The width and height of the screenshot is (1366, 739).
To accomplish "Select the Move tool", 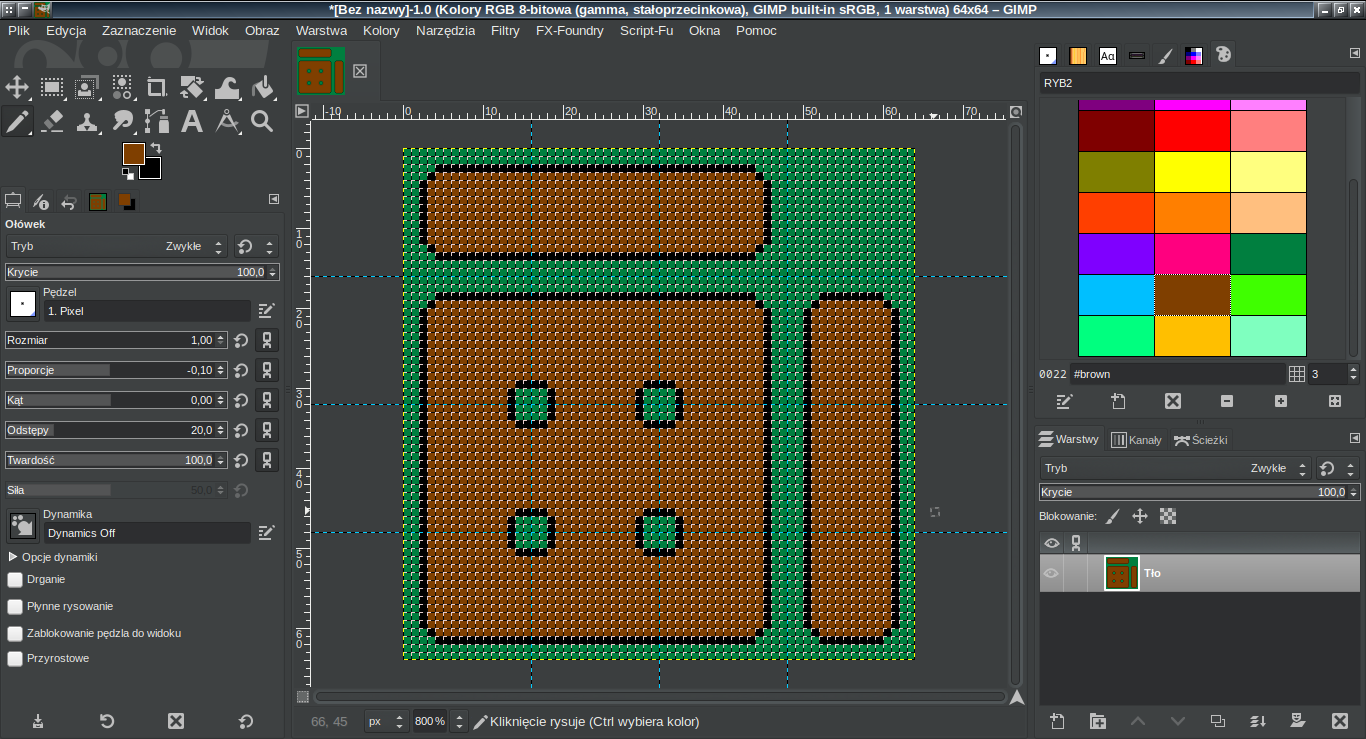I will (x=18, y=87).
